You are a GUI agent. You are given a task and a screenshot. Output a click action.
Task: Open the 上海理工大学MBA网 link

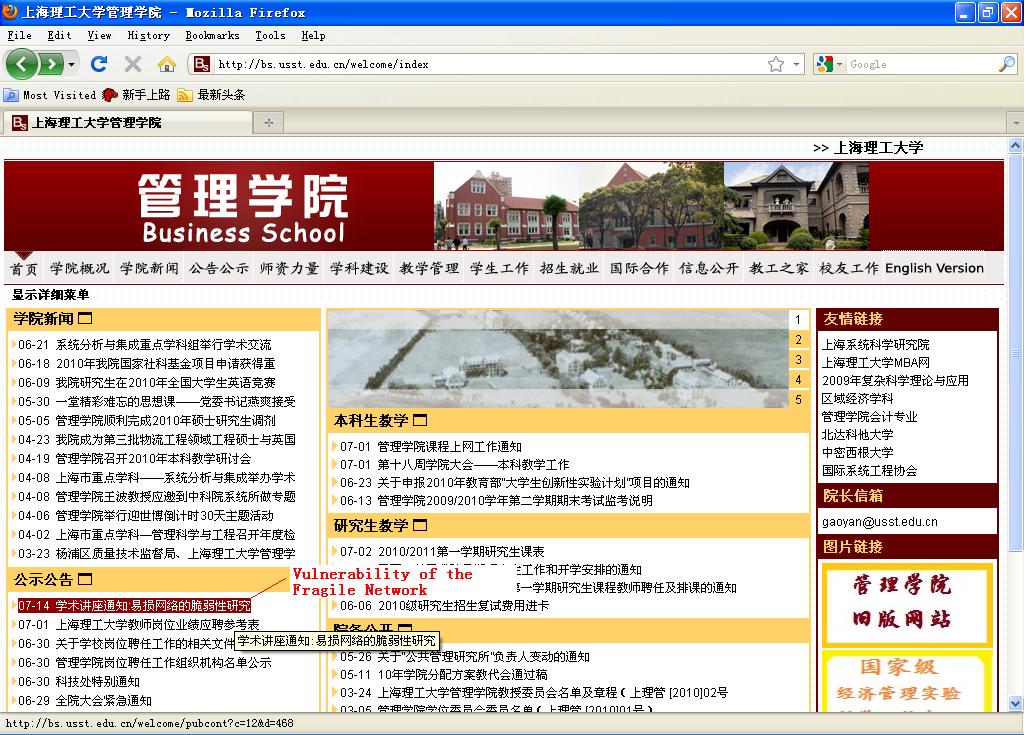coord(875,362)
